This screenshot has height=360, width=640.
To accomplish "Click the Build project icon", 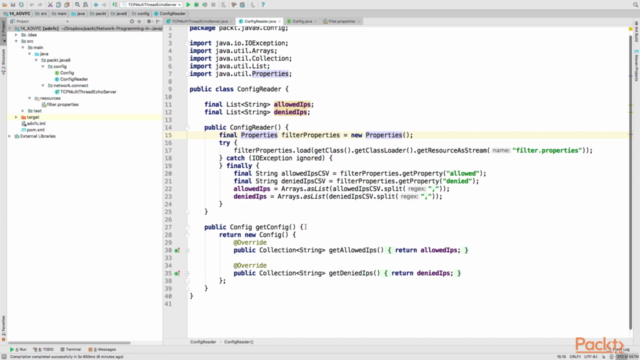I will tap(115, 4).
